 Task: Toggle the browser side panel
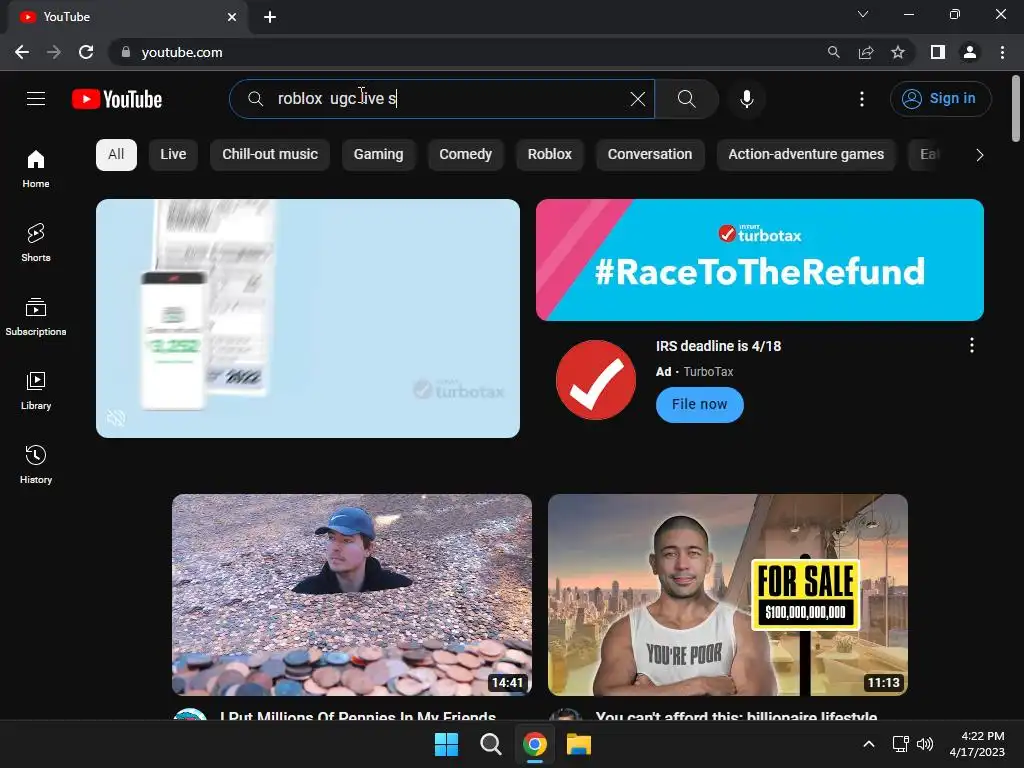coord(938,52)
